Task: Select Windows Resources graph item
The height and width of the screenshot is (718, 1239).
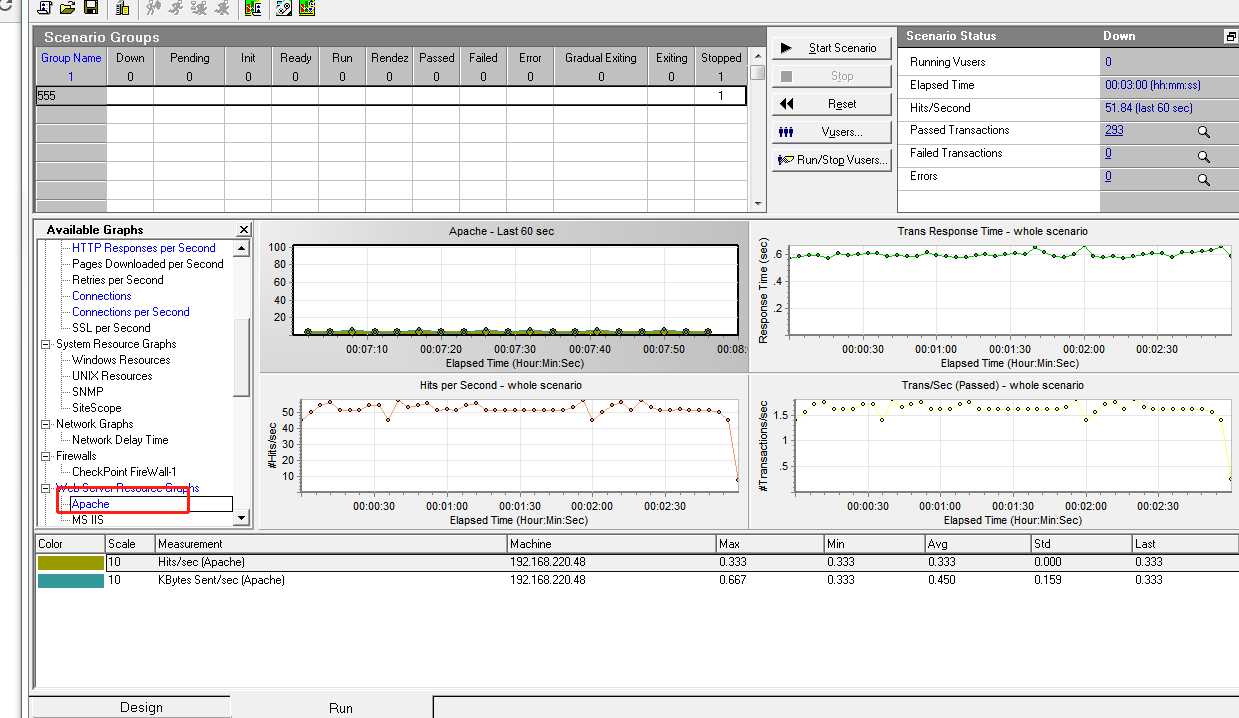Action: click(x=121, y=360)
